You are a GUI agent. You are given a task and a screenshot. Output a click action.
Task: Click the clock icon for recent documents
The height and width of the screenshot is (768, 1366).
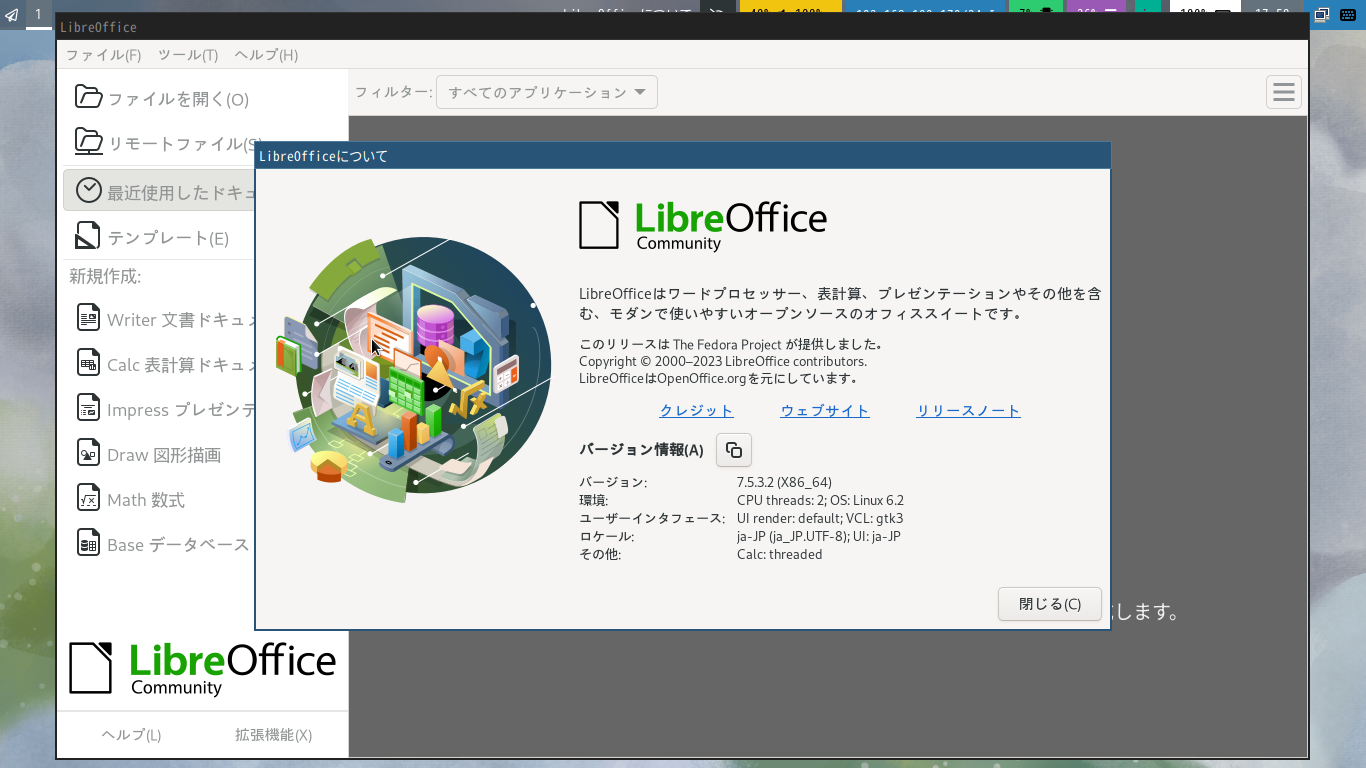(89, 190)
